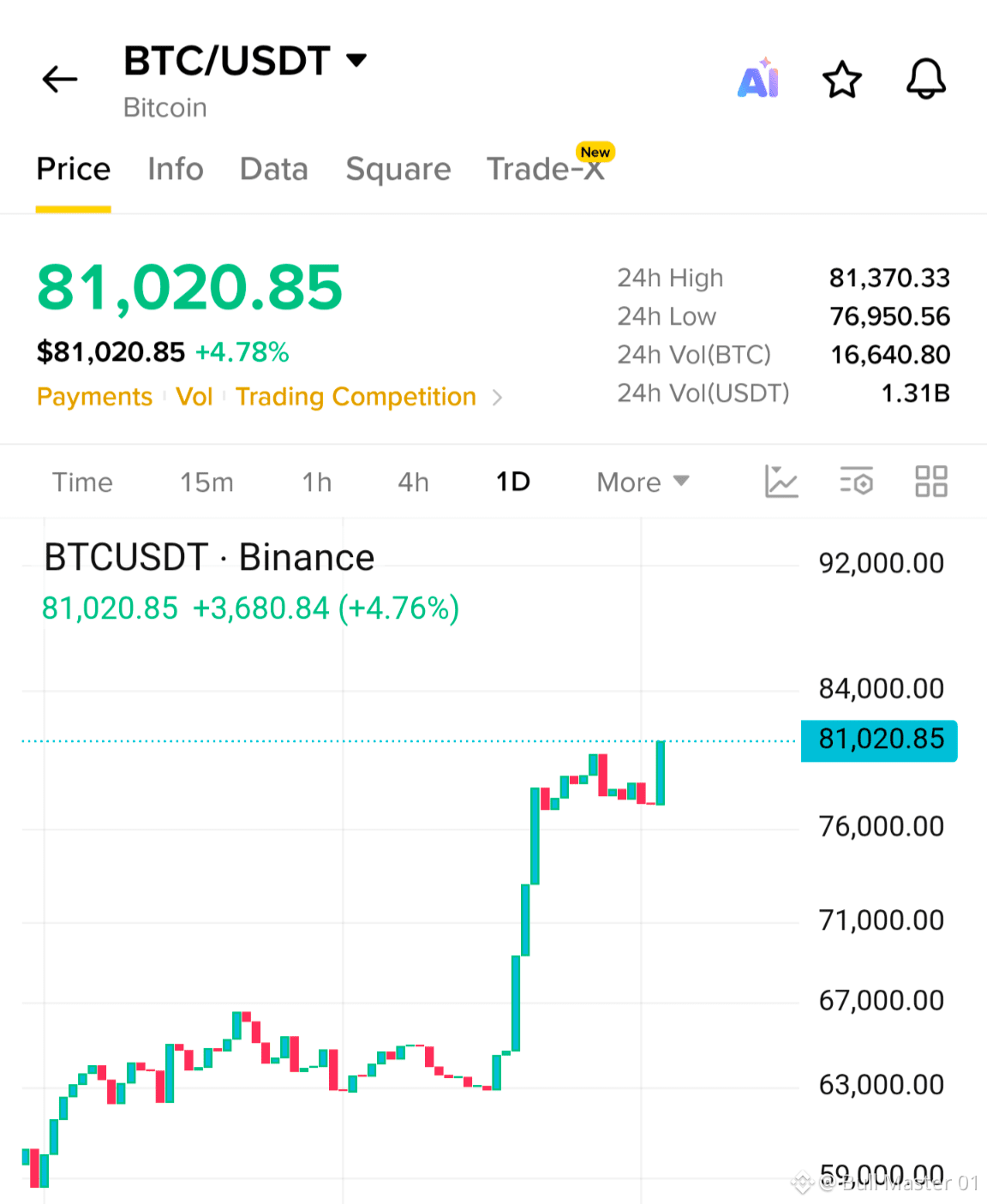This screenshot has height=1204, width=987.
Task: Select the 15m timeframe
Action: tap(206, 482)
